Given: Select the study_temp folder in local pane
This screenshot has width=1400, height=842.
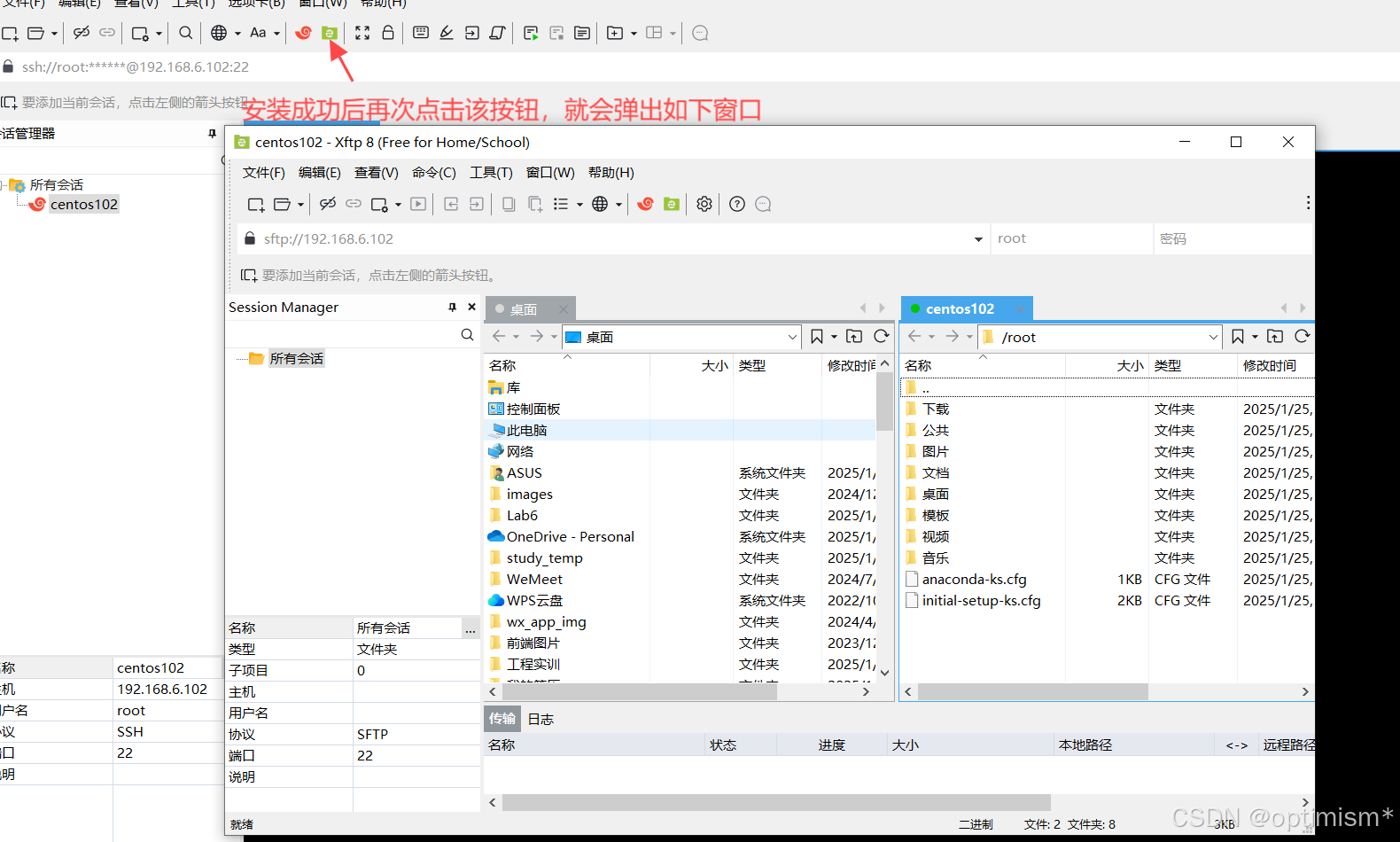Looking at the screenshot, I should click(x=544, y=557).
